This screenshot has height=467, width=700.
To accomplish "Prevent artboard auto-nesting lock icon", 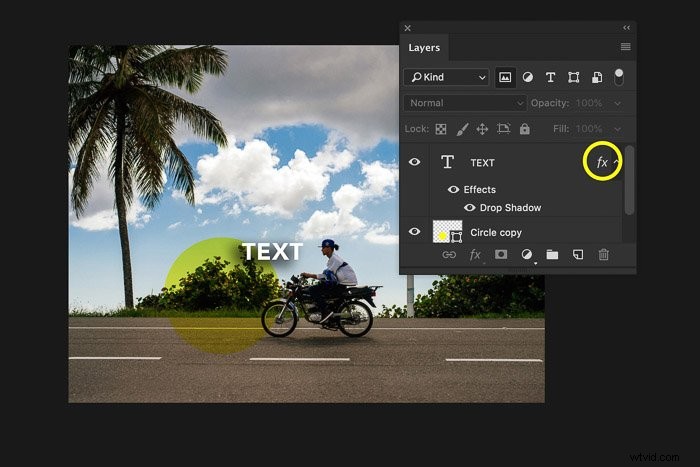I will 504,129.
